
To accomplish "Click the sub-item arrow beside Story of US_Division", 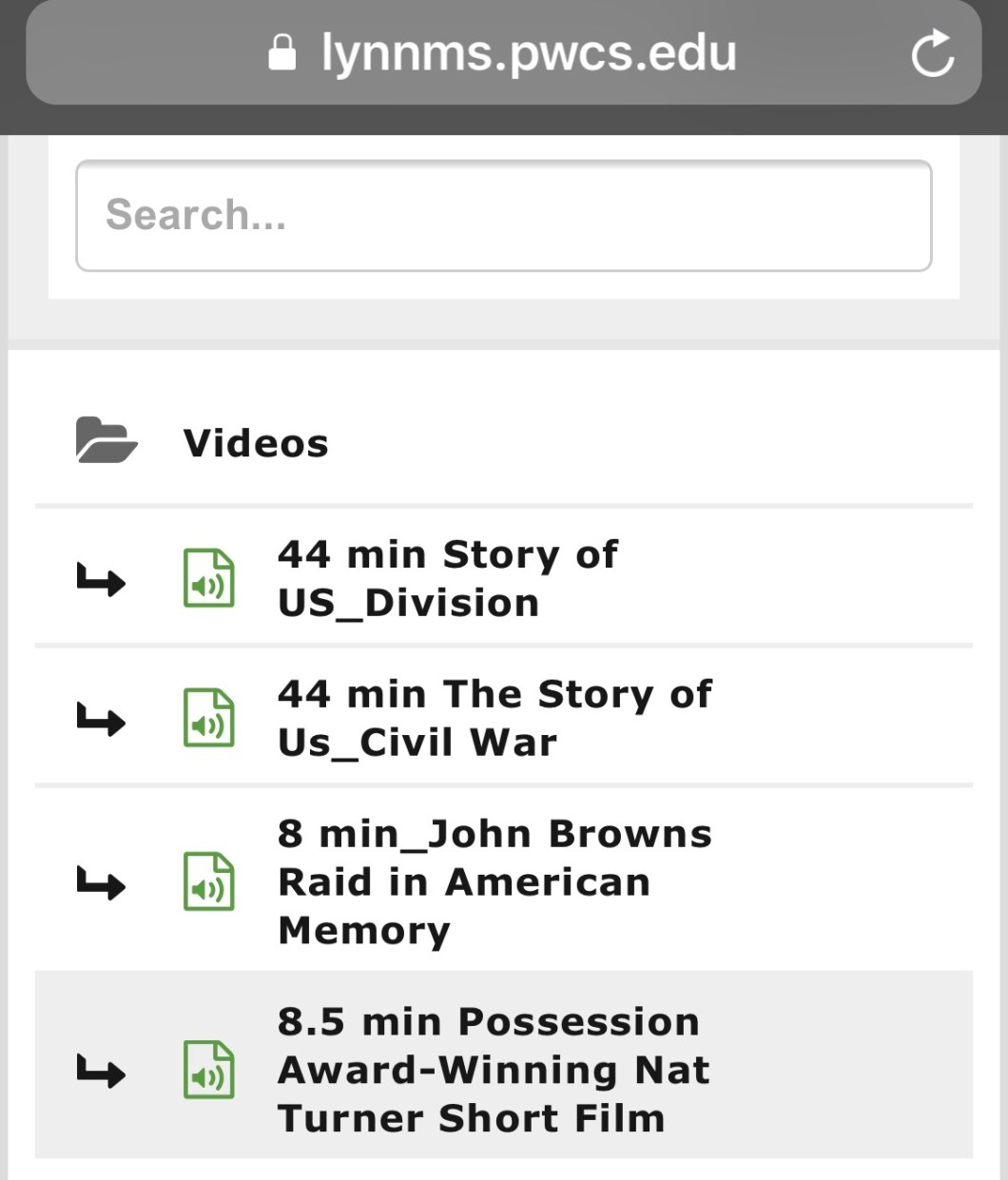I will coord(101,579).
